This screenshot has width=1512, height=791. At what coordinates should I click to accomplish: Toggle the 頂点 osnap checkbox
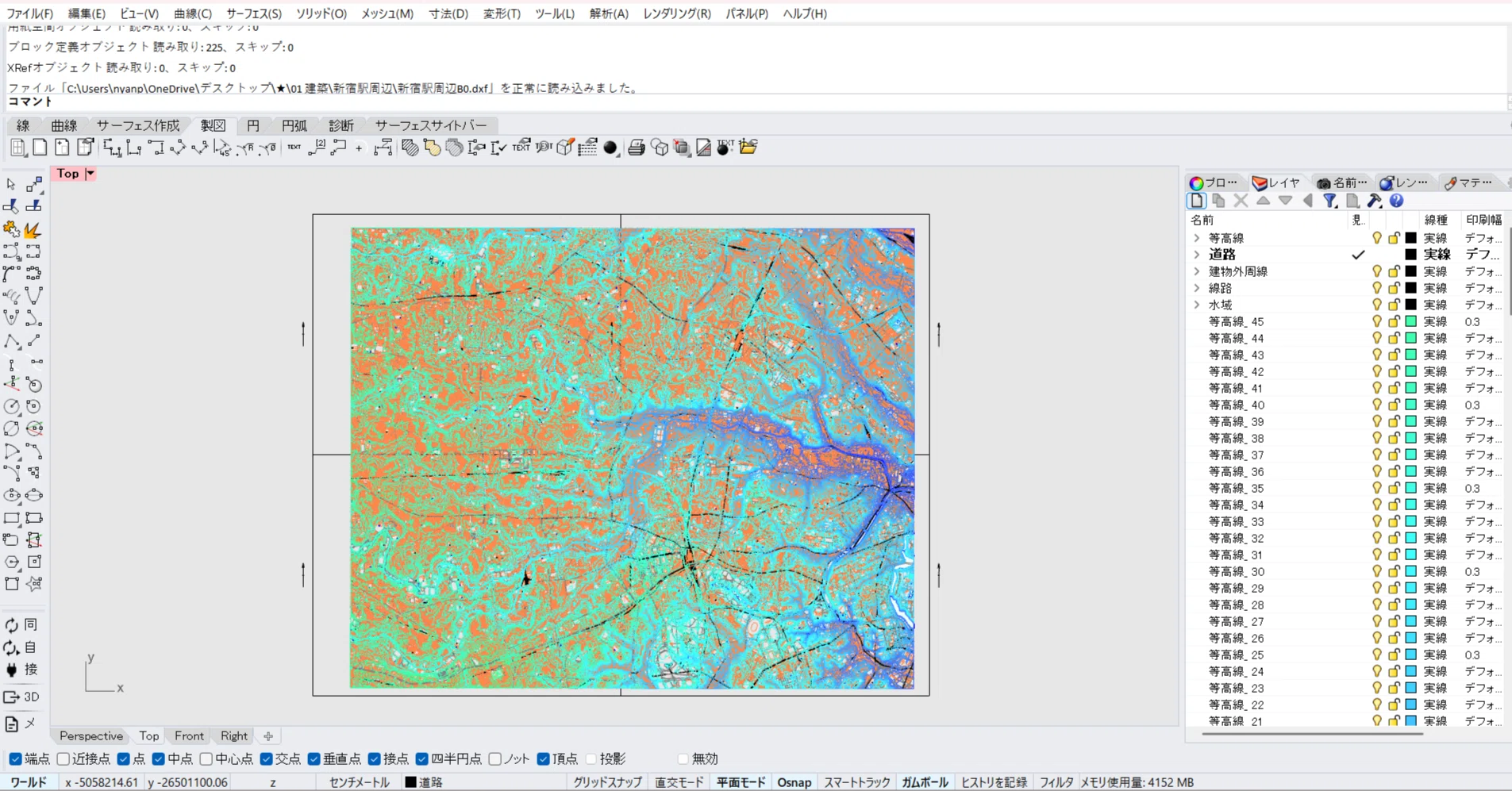point(543,759)
